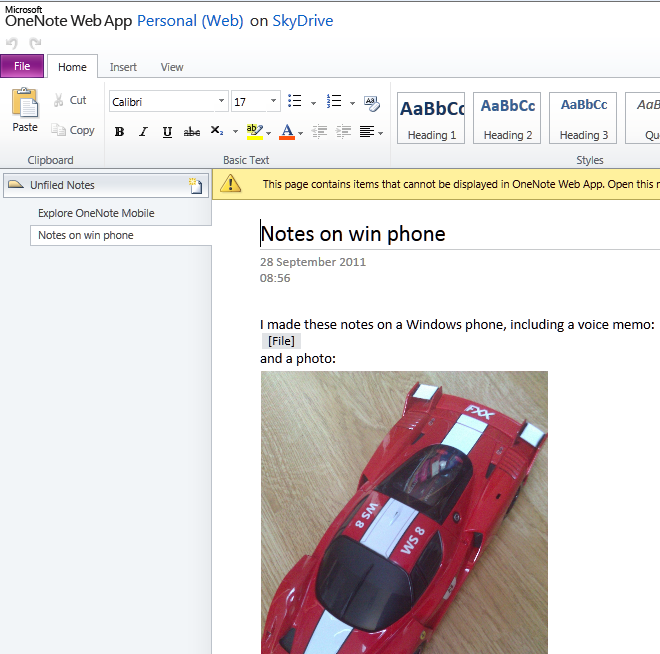Click the warning triangle icon
This screenshot has height=654, width=660.
(231, 184)
